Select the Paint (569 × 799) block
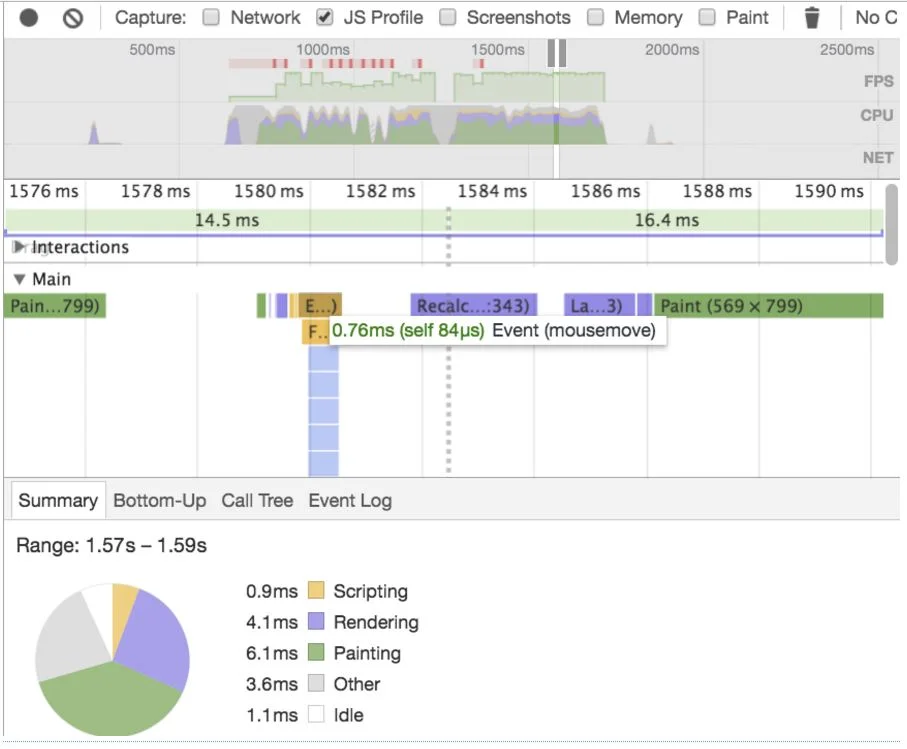The height and width of the screenshot is (749, 907). (769, 305)
